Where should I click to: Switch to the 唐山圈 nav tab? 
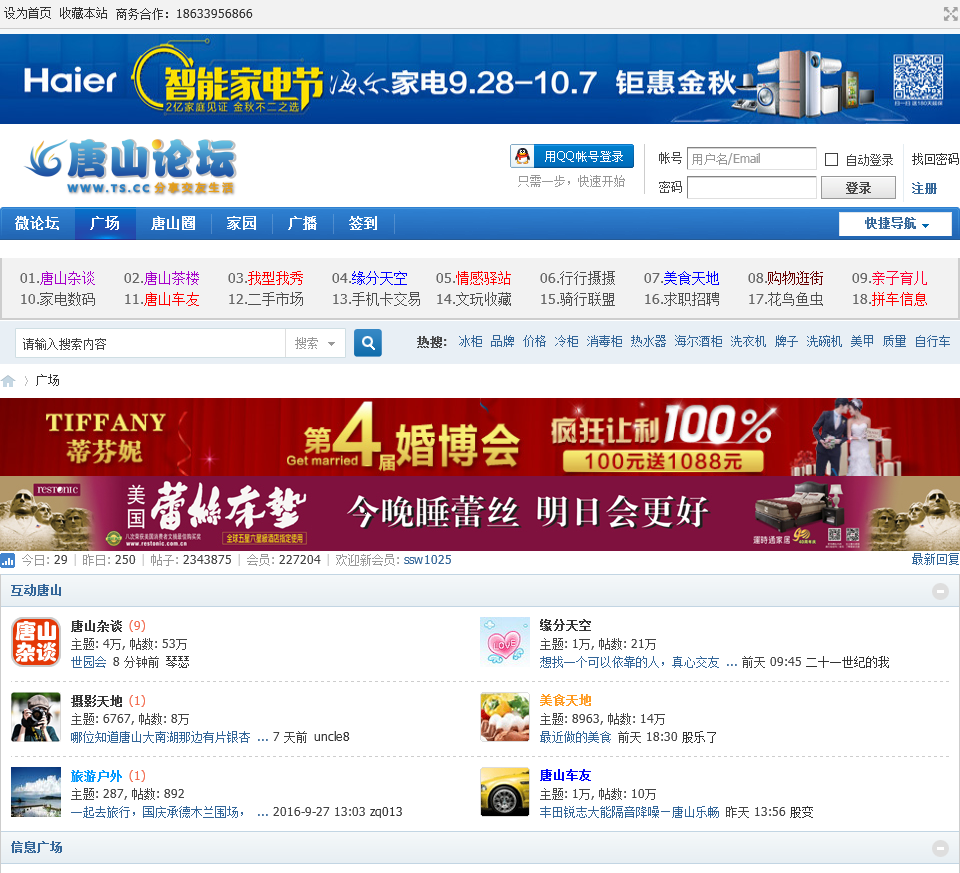[173, 223]
